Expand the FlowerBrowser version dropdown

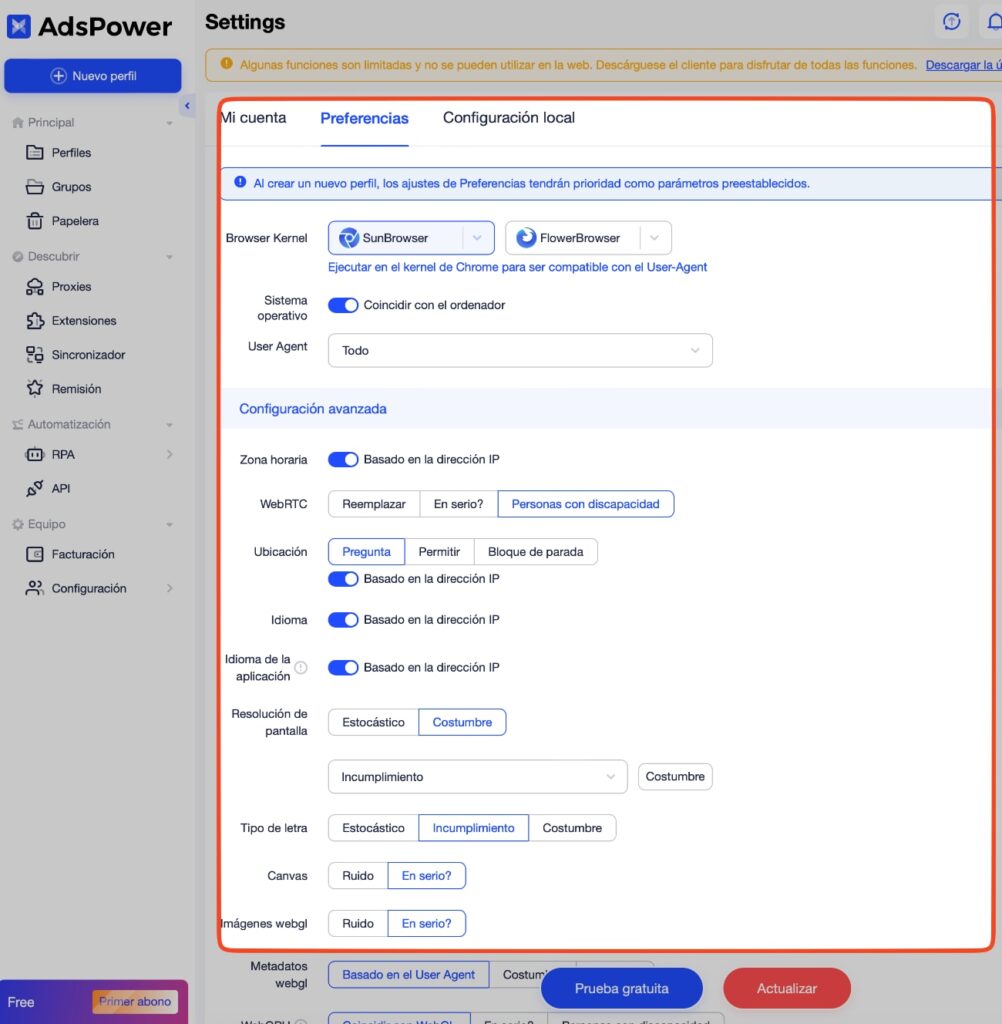(655, 237)
